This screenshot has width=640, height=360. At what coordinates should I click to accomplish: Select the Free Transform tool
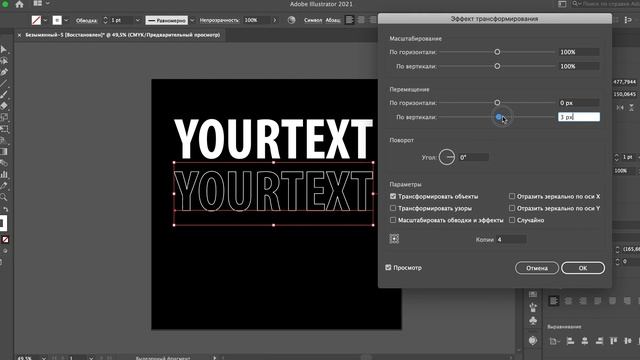coord(4,129)
